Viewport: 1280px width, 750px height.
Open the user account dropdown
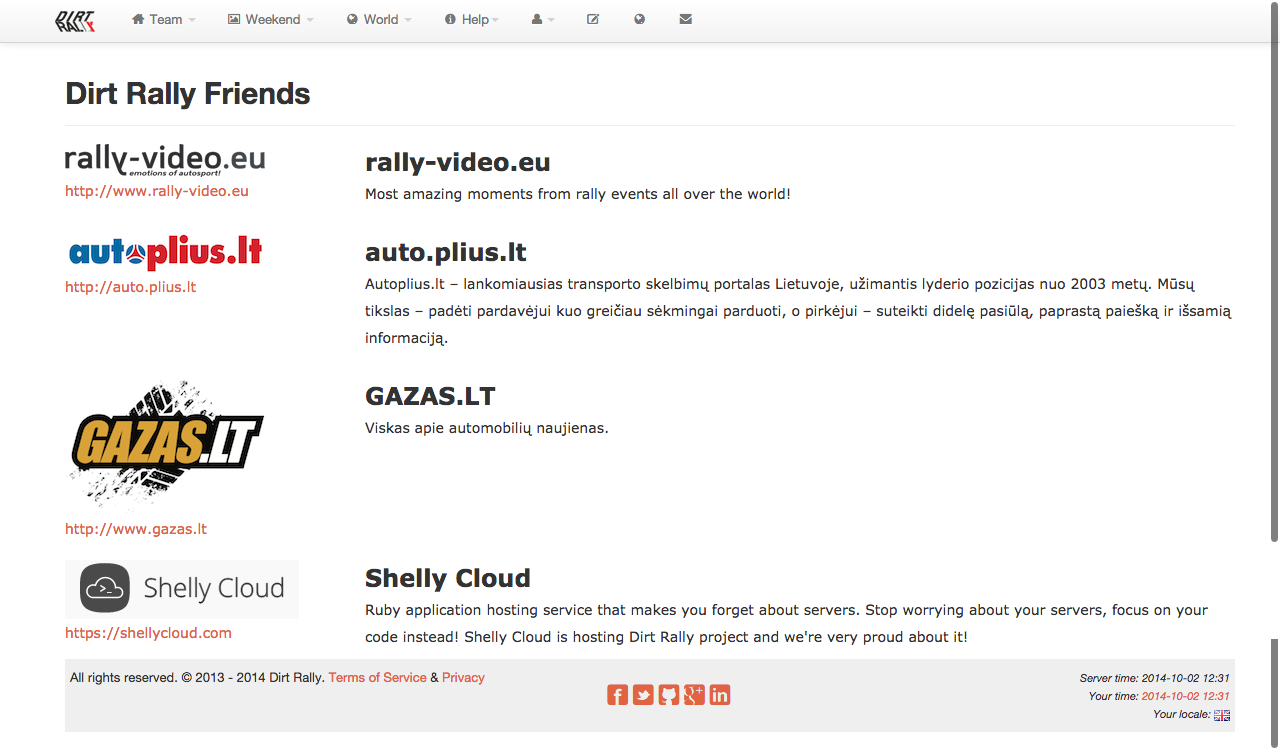(x=543, y=19)
